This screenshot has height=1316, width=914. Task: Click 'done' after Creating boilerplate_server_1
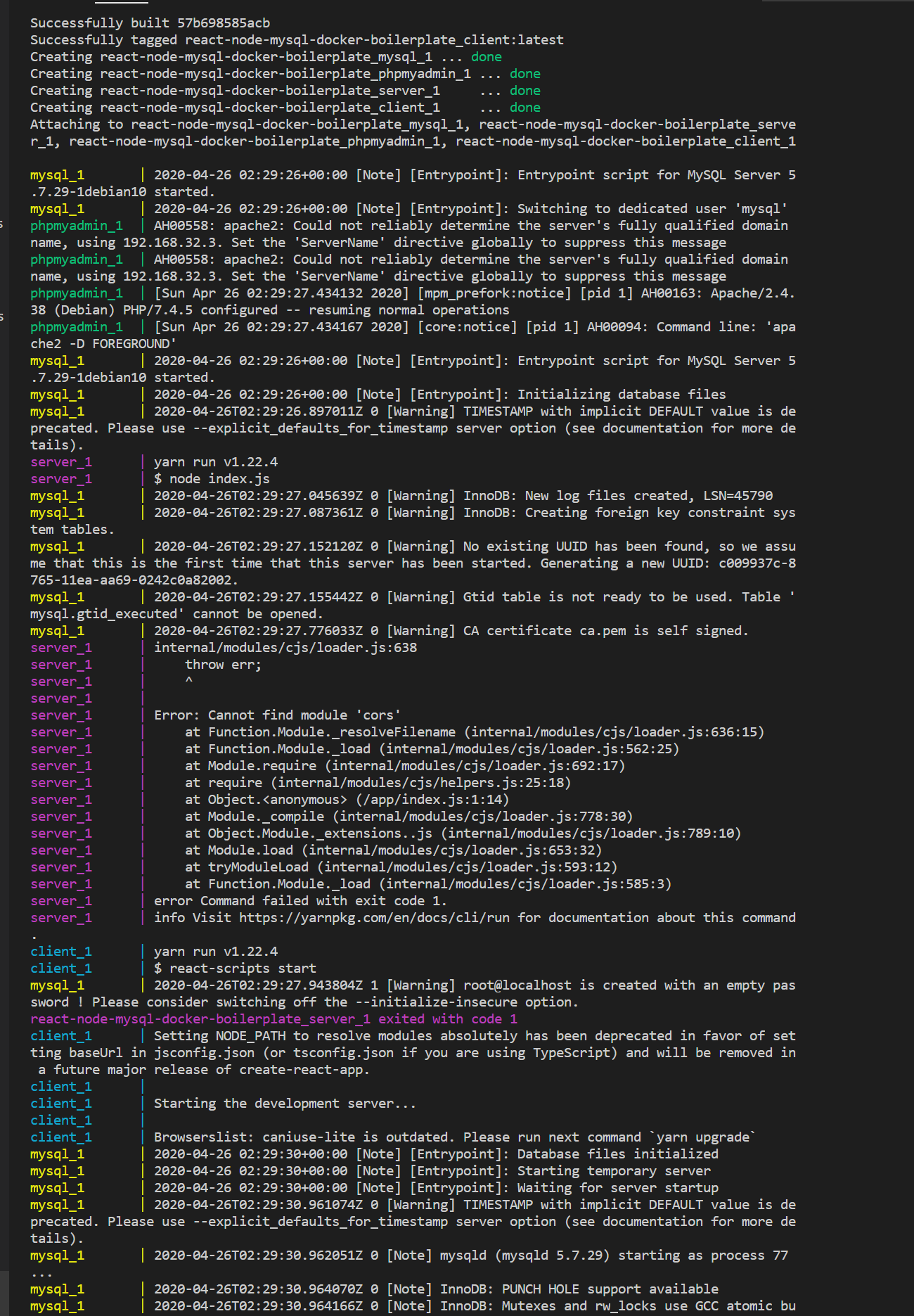pyautogui.click(x=525, y=91)
